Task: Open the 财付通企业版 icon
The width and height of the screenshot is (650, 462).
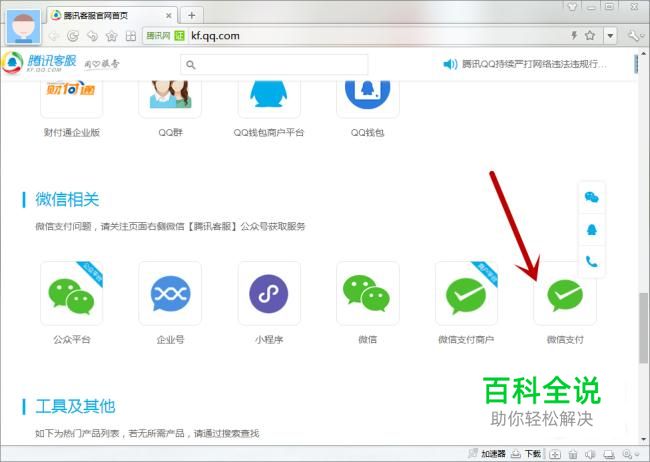Action: [71, 98]
